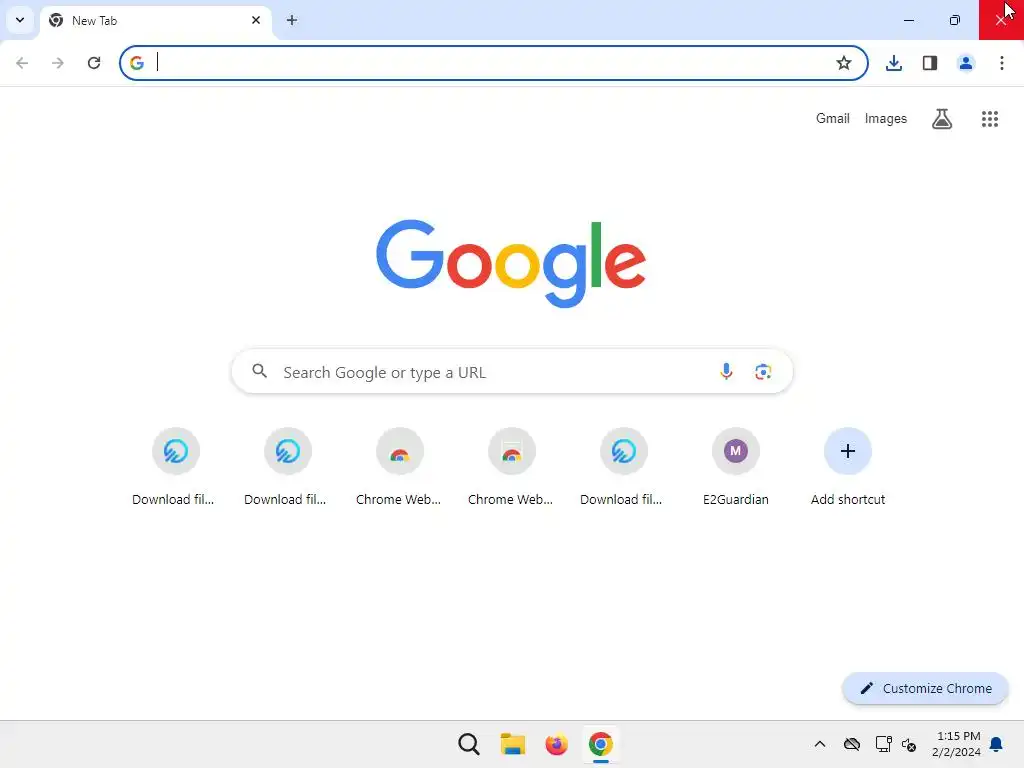Screen dimensions: 1024x768
Task: Open the tab search dropdown arrow
Action: (x=20, y=20)
